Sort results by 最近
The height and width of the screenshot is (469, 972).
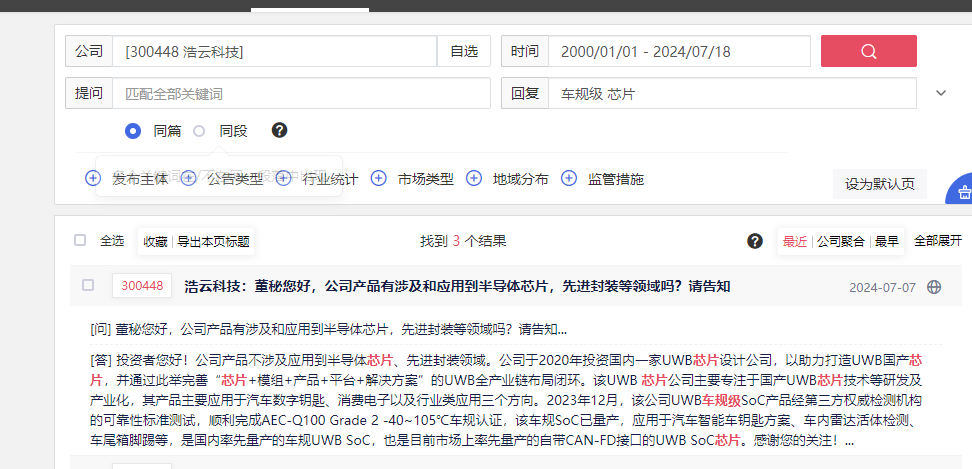(x=794, y=241)
